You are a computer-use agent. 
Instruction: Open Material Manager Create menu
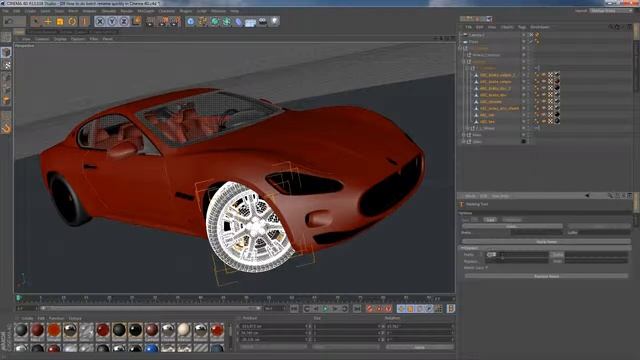(x=27, y=318)
